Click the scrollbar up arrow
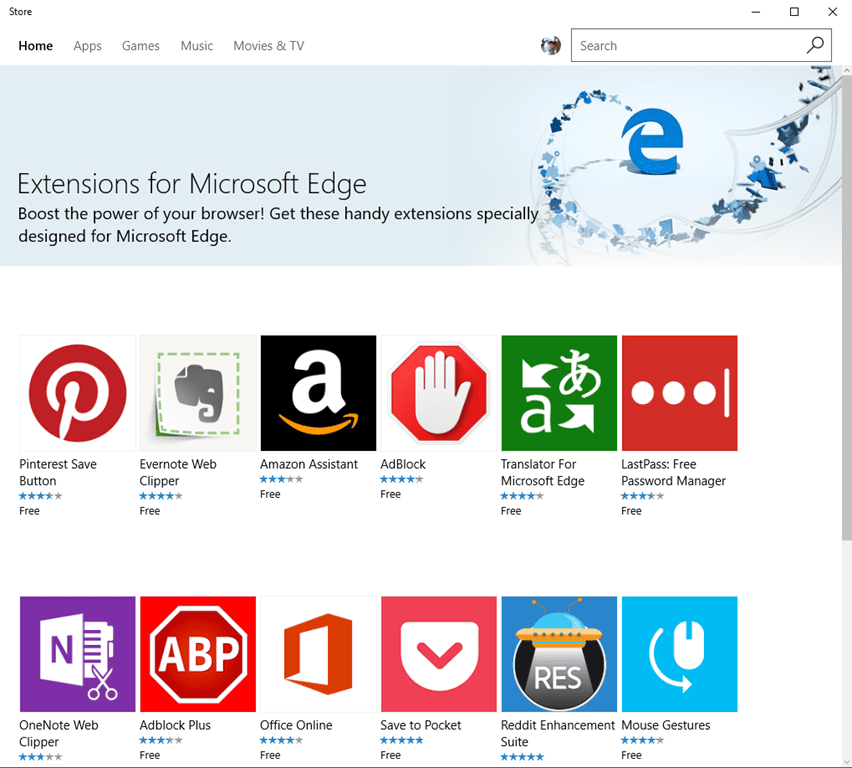The image size is (852, 768). tap(847, 71)
